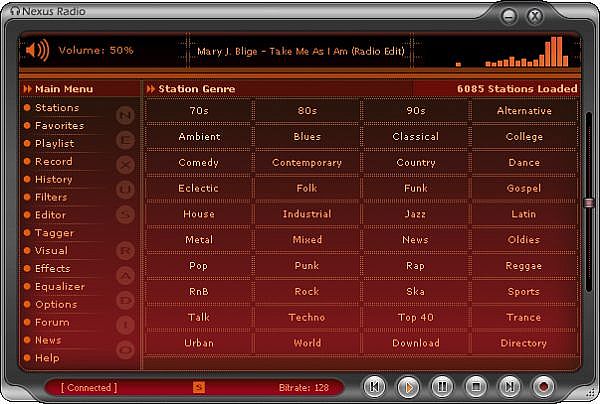Click the previous track button

(374, 387)
